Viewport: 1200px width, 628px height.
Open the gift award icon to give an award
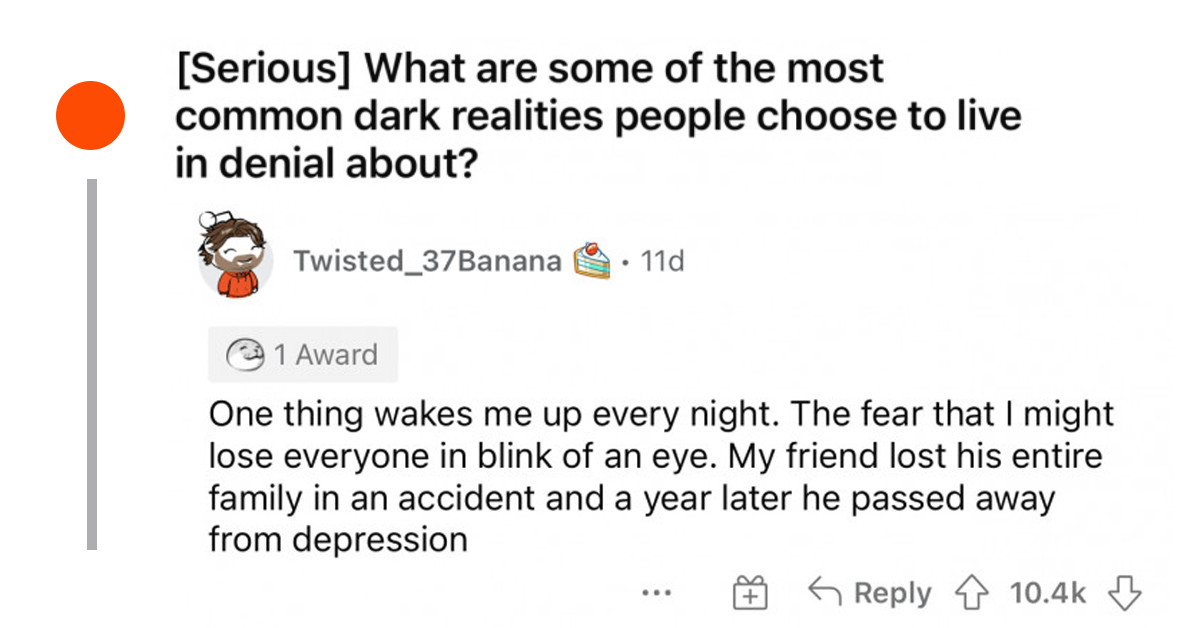pyautogui.click(x=749, y=592)
